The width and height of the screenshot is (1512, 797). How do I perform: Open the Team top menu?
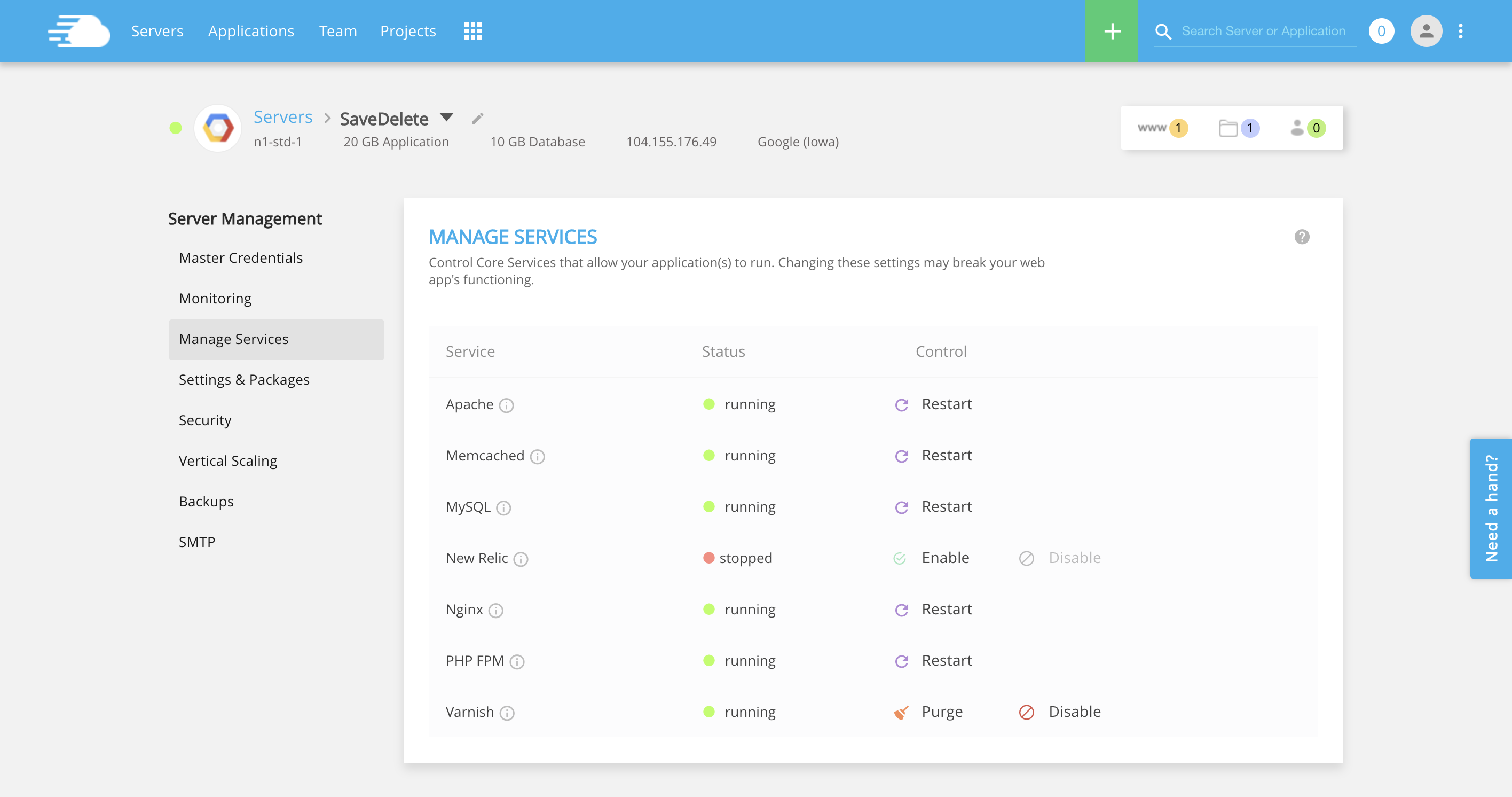click(337, 31)
